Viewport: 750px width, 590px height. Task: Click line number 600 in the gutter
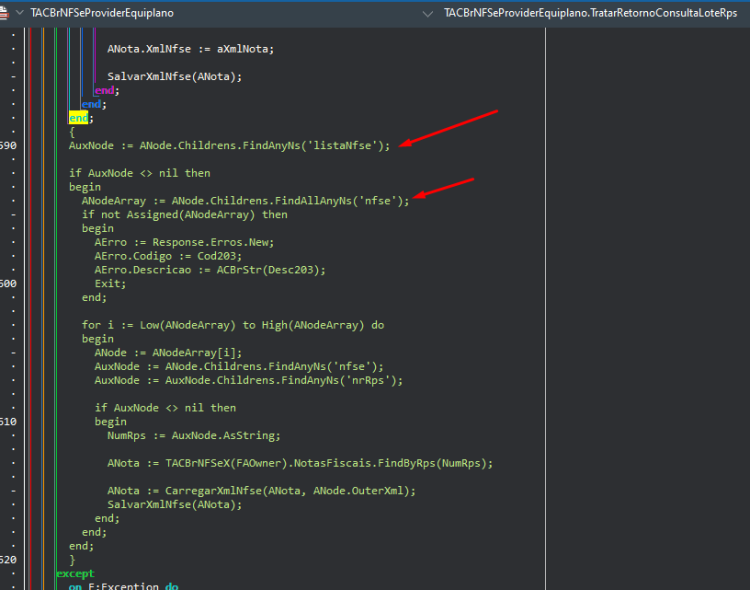click(8, 284)
